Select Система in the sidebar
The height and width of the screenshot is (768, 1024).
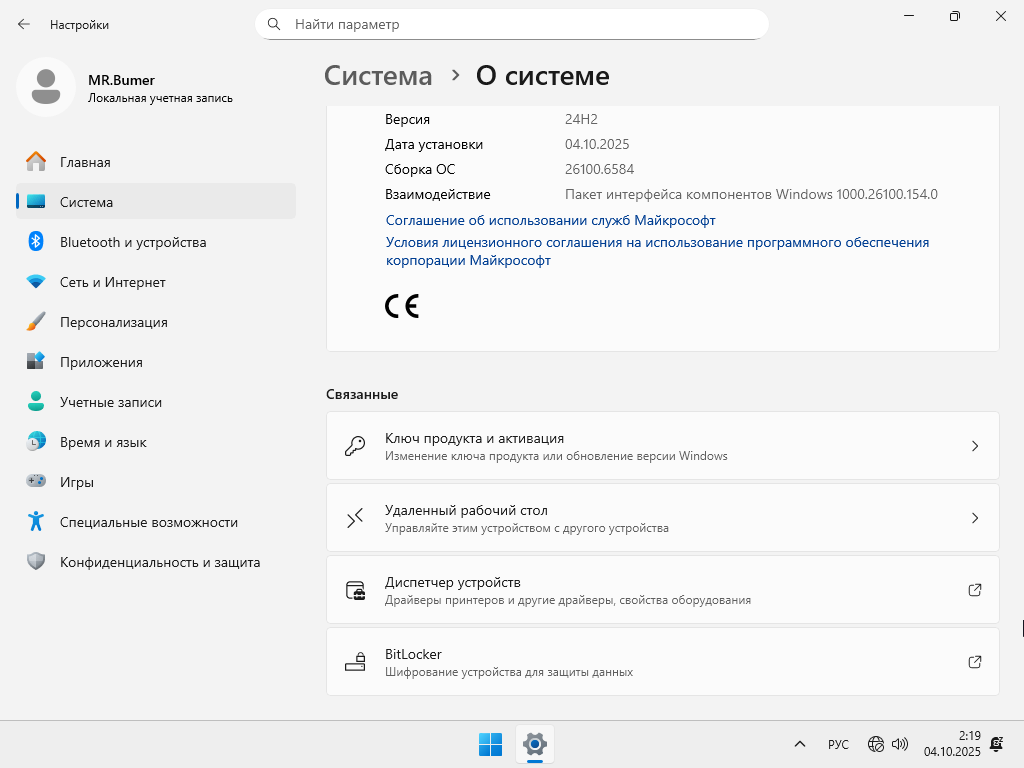tap(86, 202)
